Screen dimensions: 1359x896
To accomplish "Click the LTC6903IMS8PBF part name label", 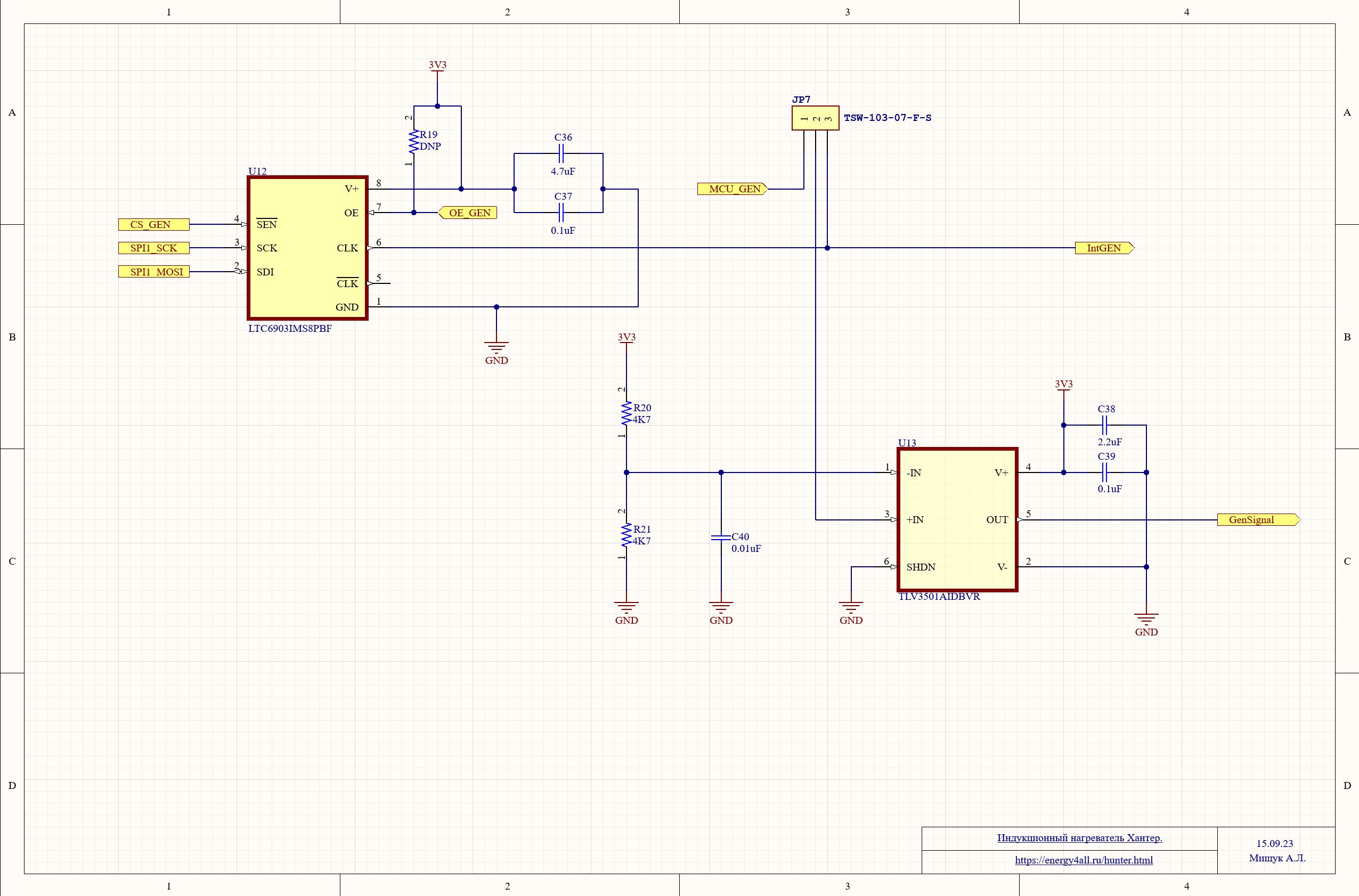I will (290, 329).
